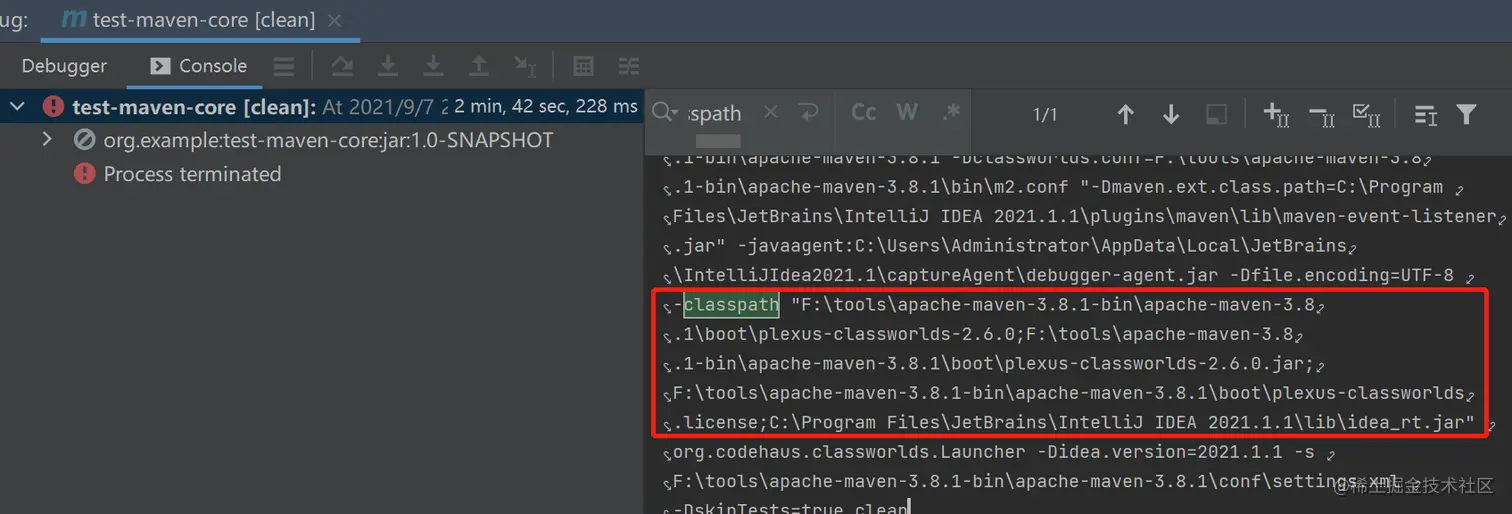This screenshot has height=514, width=1512.
Task: Switch to the Console tab
Action: pos(199,66)
